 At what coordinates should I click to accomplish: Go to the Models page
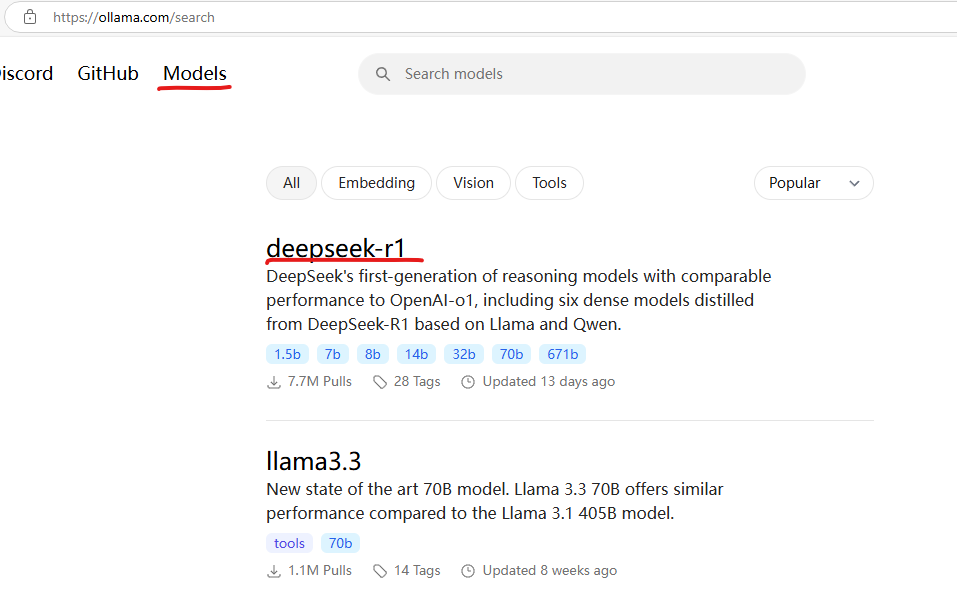[195, 73]
